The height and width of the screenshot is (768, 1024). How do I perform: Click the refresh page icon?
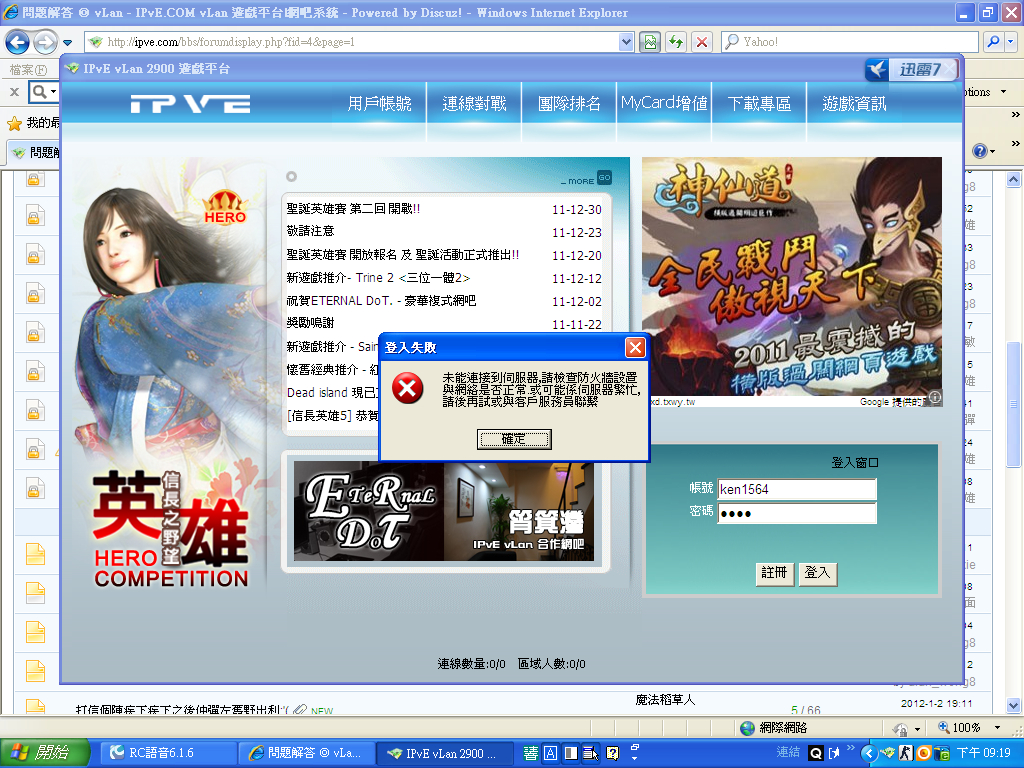[676, 42]
